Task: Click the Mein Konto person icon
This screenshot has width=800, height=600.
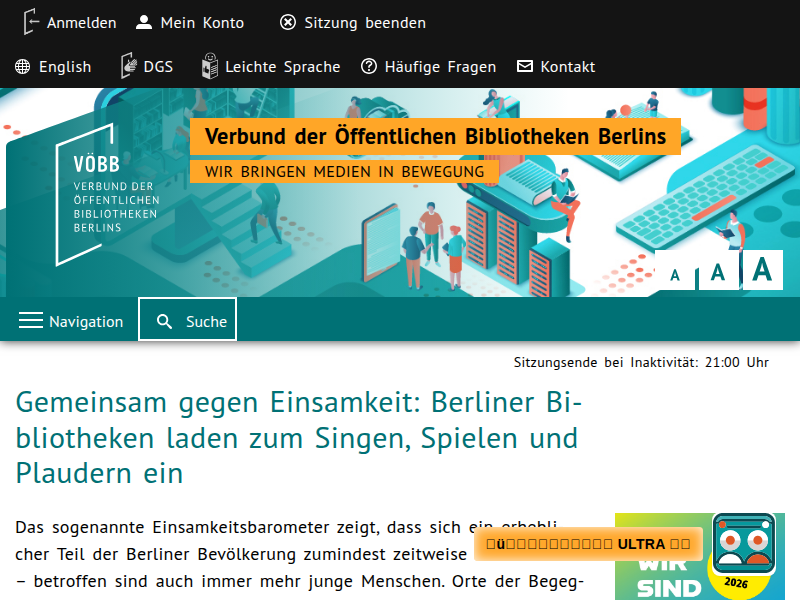Action: pyautogui.click(x=144, y=22)
